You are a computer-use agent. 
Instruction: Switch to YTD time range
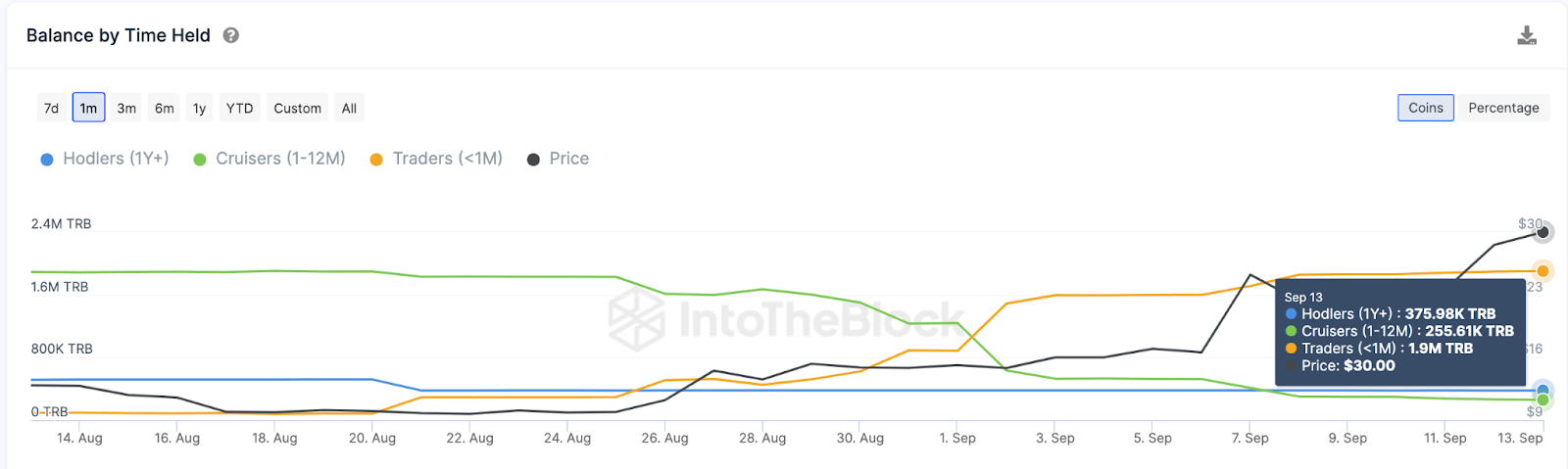click(x=240, y=108)
